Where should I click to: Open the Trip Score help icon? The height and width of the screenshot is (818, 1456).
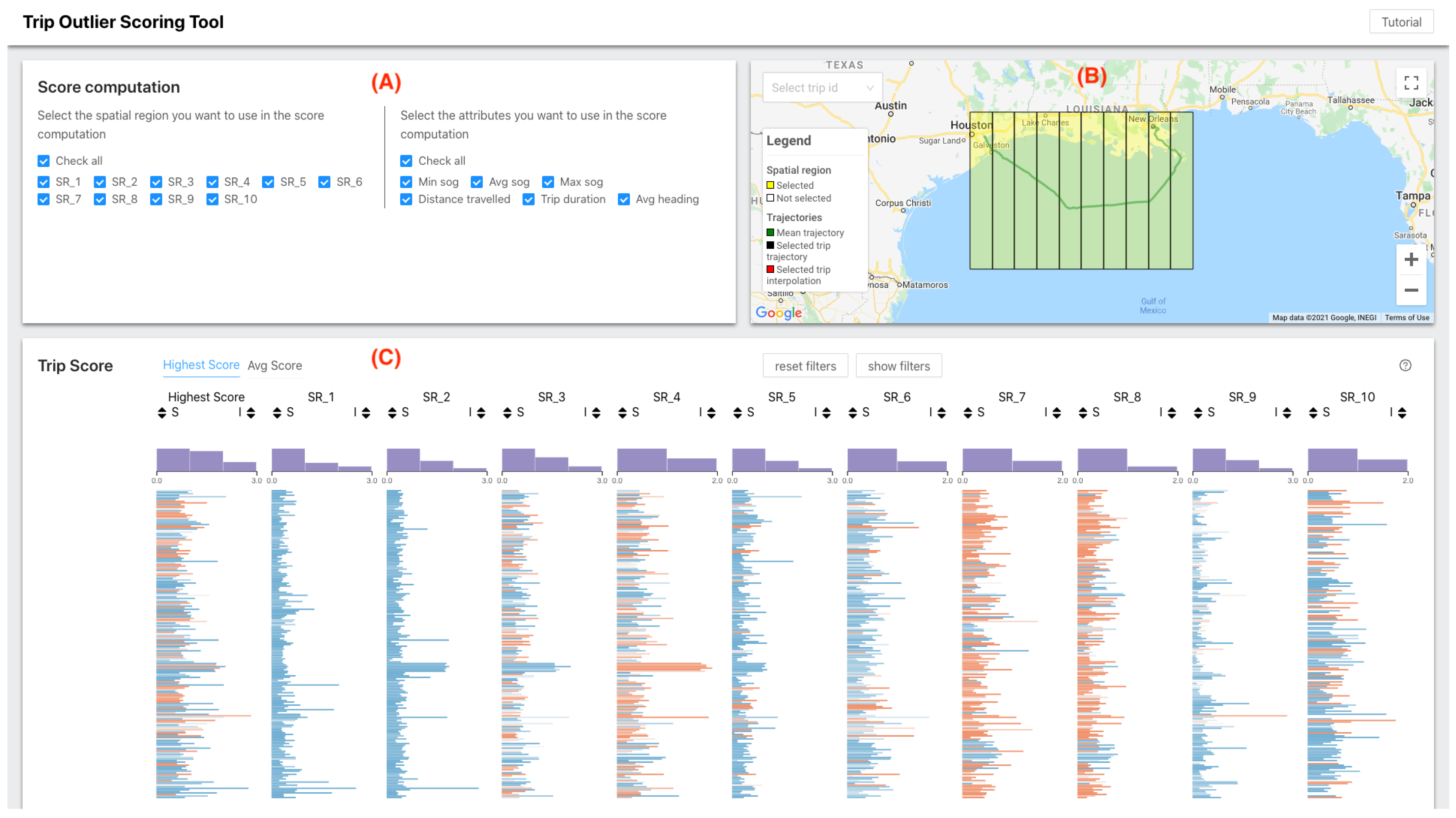(x=1405, y=365)
